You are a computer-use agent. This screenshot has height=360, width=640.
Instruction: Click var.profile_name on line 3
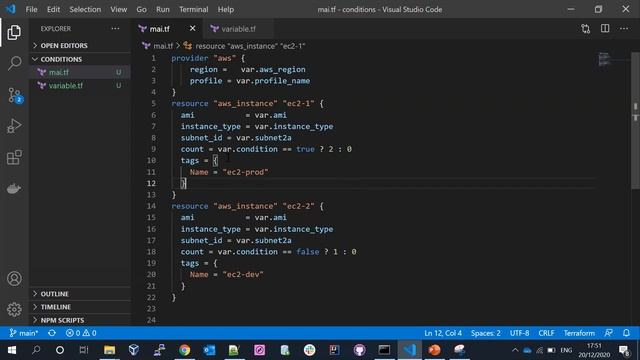click(x=273, y=81)
